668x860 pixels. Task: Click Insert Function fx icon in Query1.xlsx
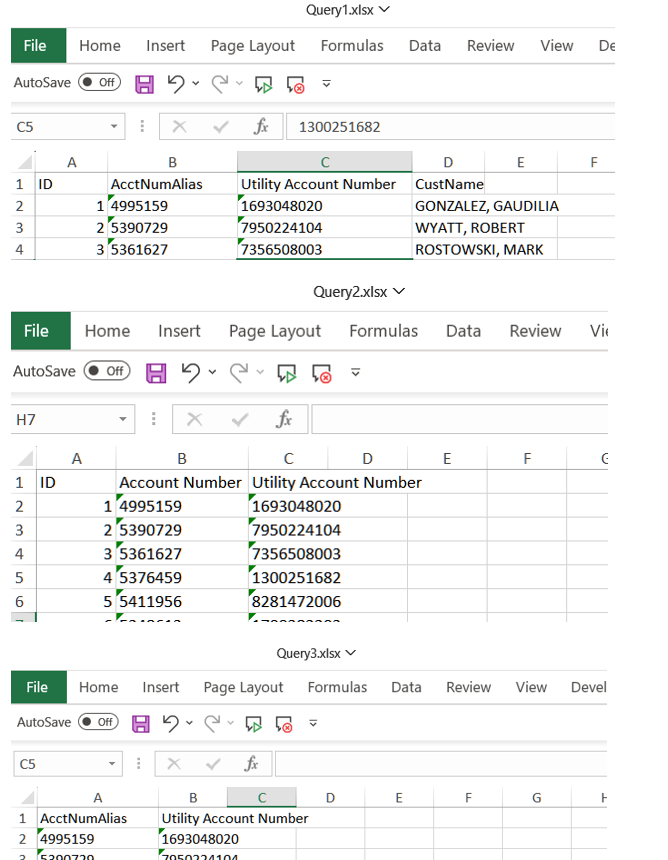[261, 127]
